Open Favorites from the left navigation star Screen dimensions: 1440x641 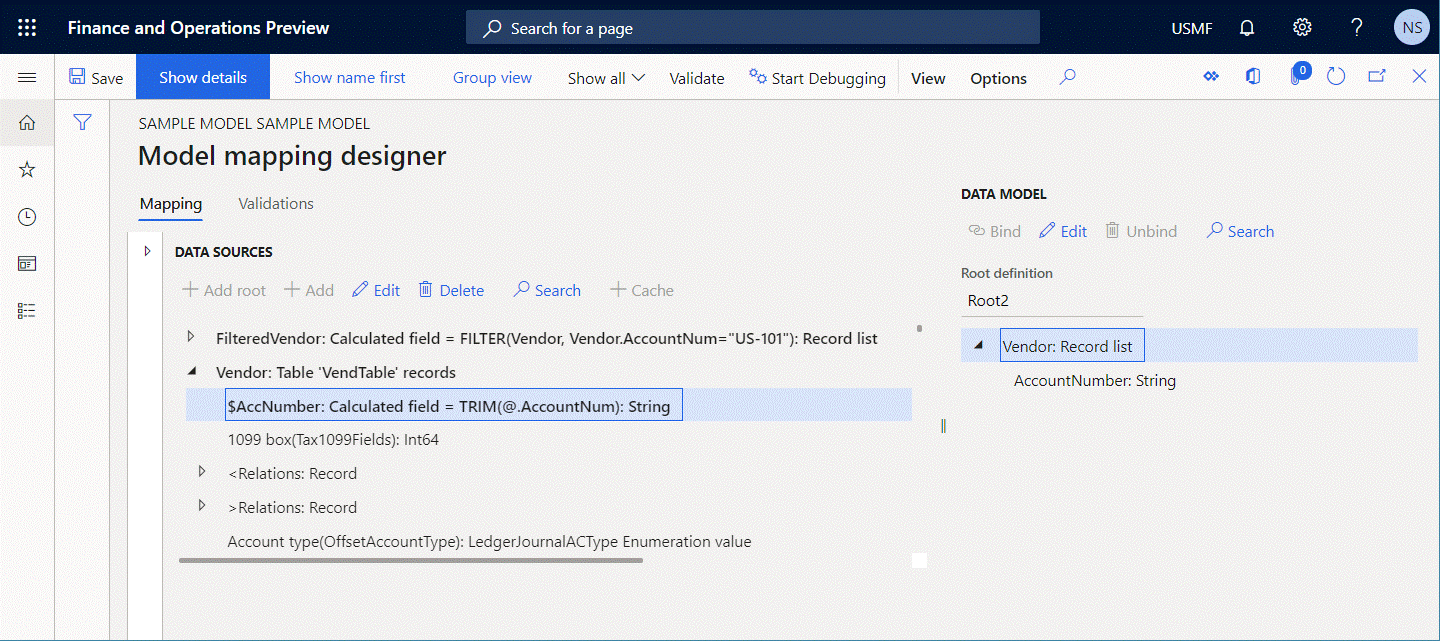[x=26, y=169]
